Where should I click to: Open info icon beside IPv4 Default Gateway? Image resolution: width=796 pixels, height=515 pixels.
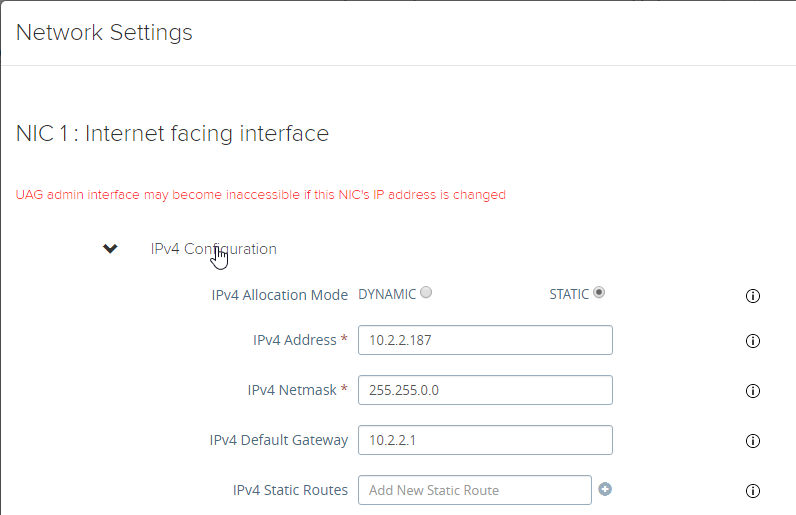(752, 440)
